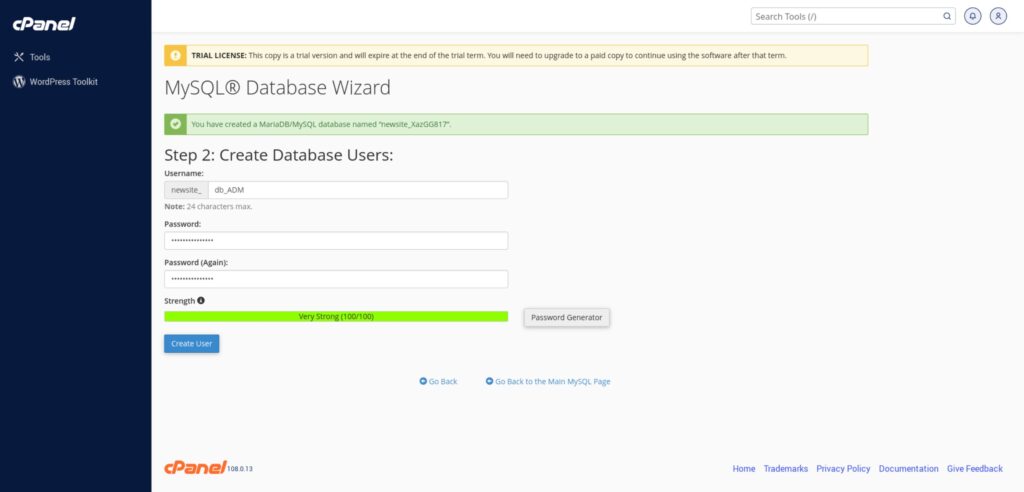Click the Go Back arrow icon

[x=423, y=382]
